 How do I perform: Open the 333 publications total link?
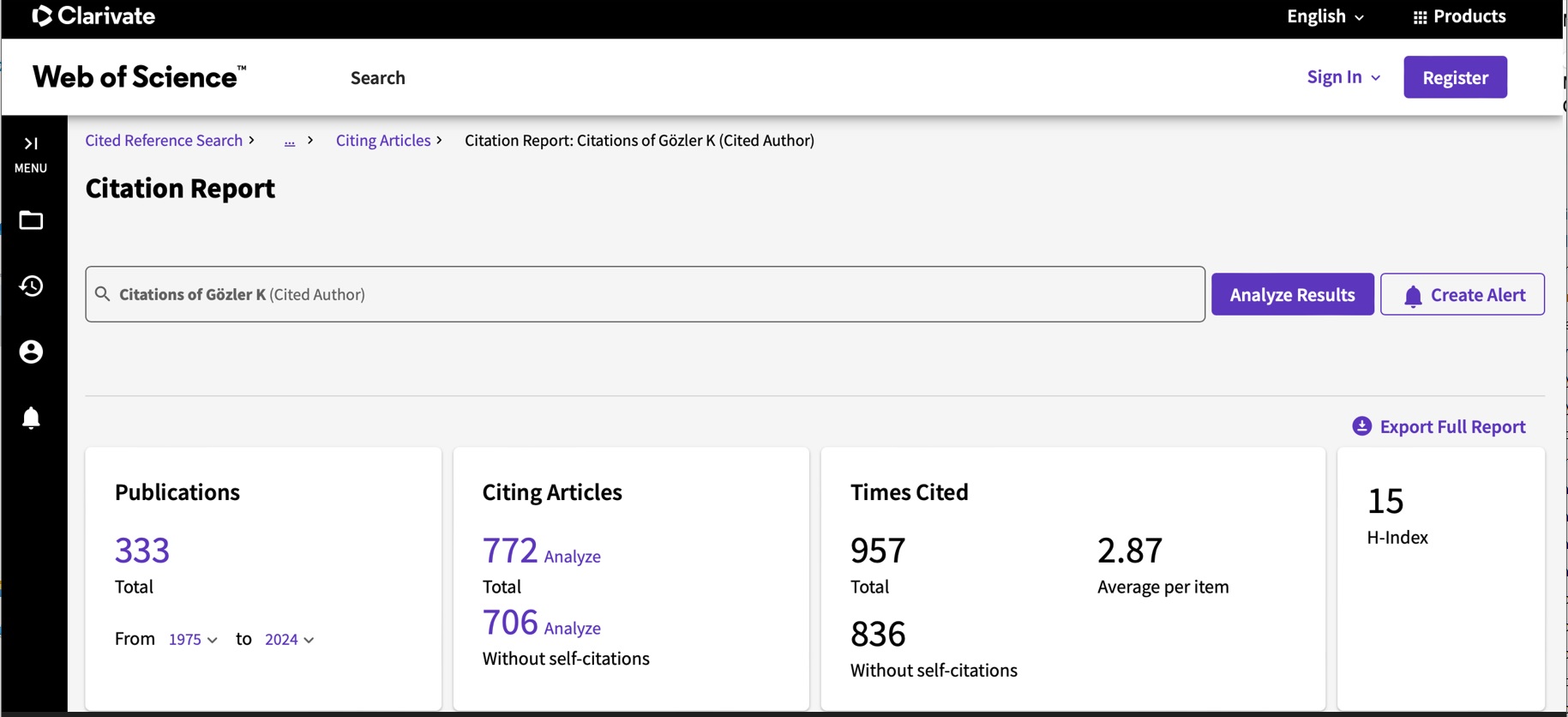[x=142, y=550]
